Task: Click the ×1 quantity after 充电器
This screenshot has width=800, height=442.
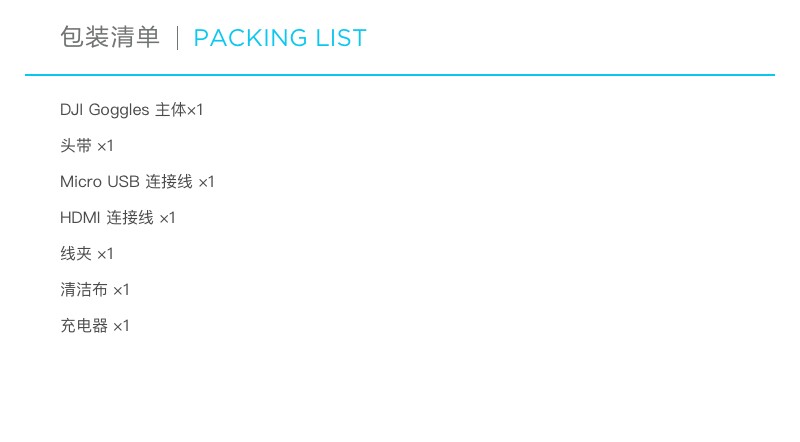Action: point(121,326)
